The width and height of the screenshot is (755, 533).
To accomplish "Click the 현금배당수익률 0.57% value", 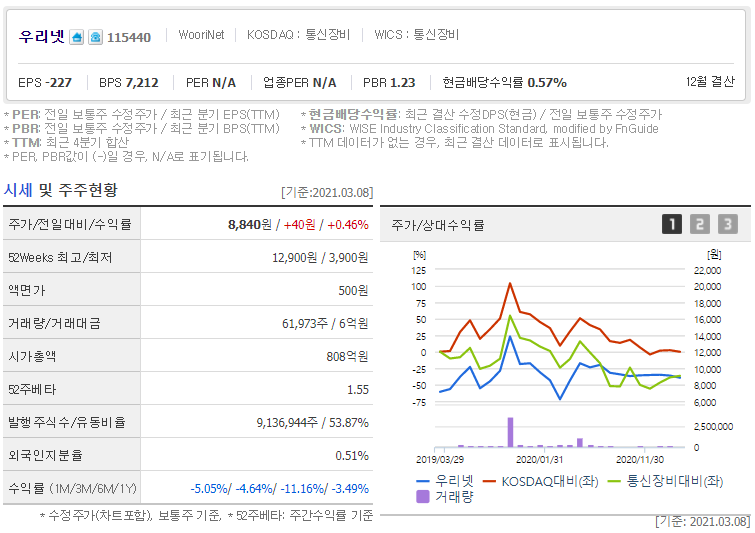I will (x=504, y=83).
